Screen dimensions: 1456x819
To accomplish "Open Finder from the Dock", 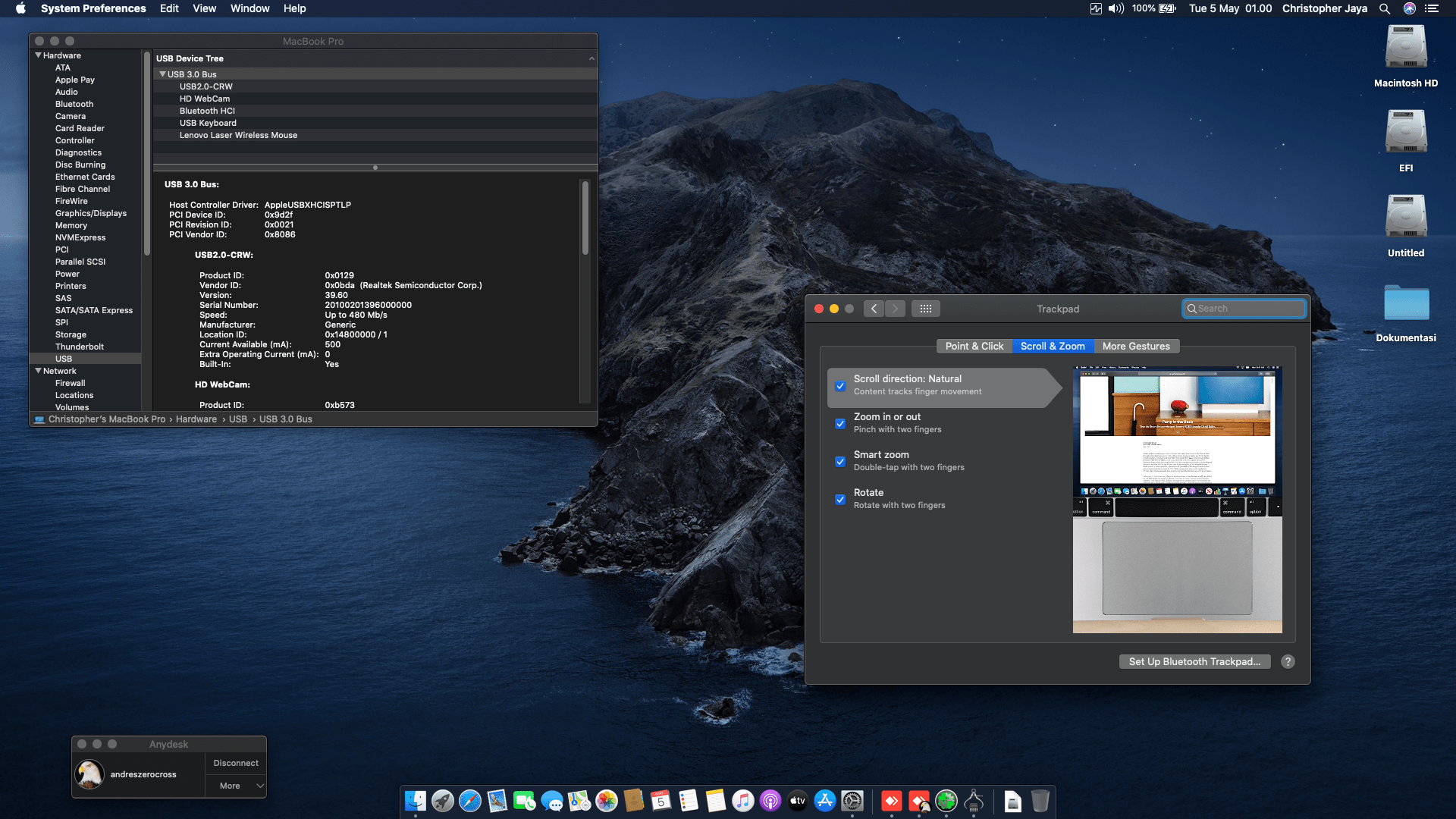I will coord(416,801).
